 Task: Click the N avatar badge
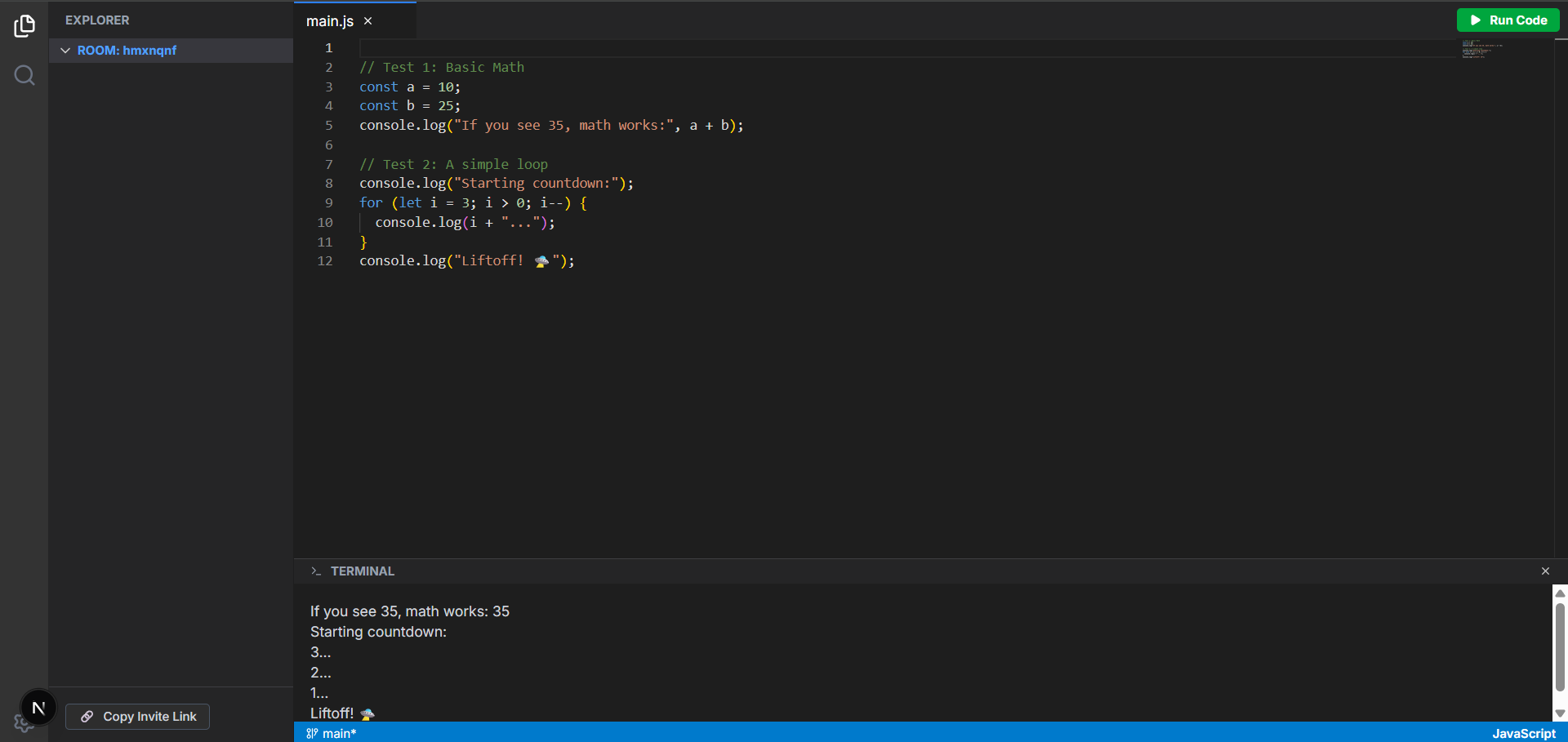pyautogui.click(x=38, y=708)
